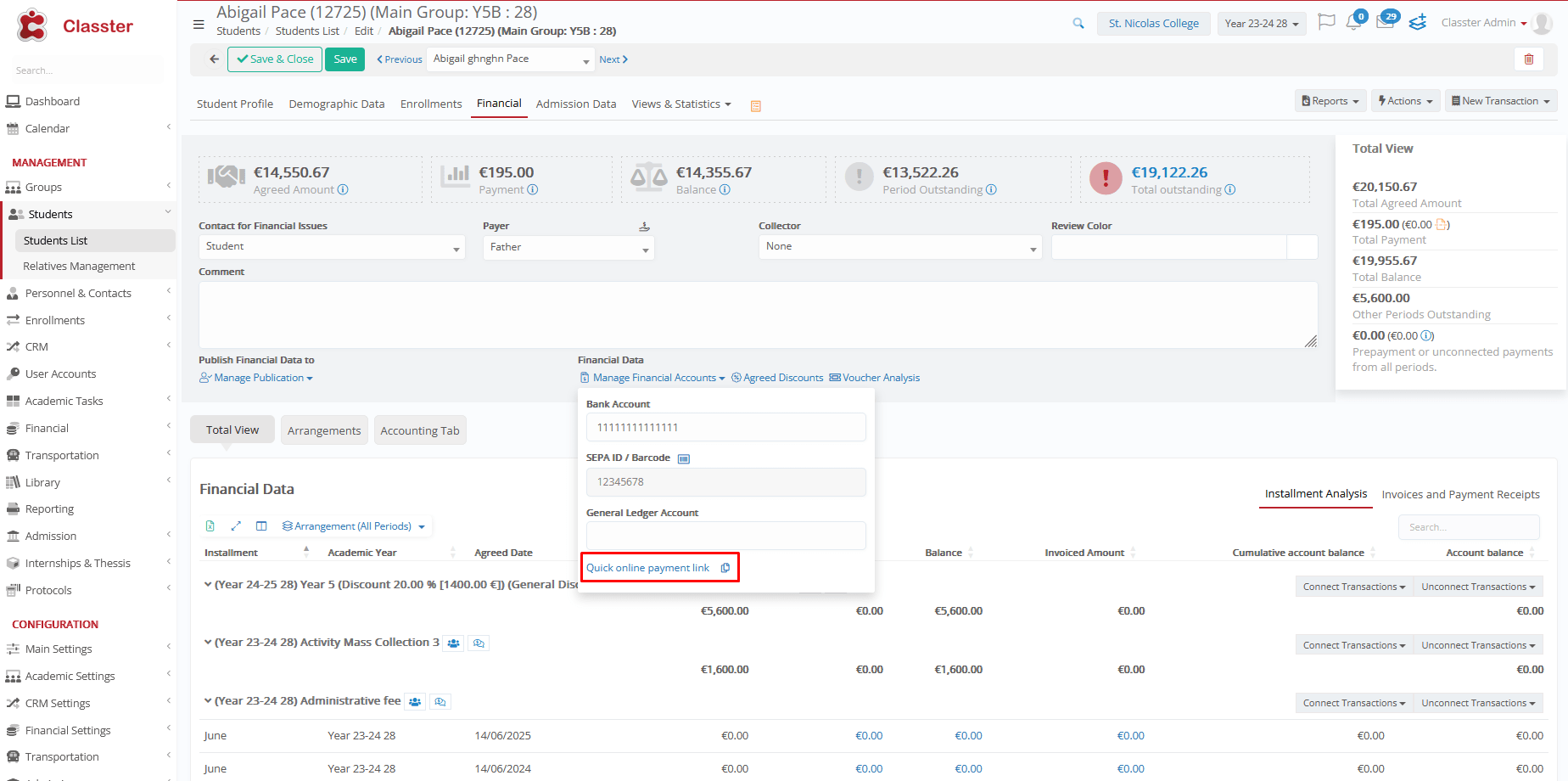
Task: Expand the New Transaction dropdown
Action: (1500, 101)
